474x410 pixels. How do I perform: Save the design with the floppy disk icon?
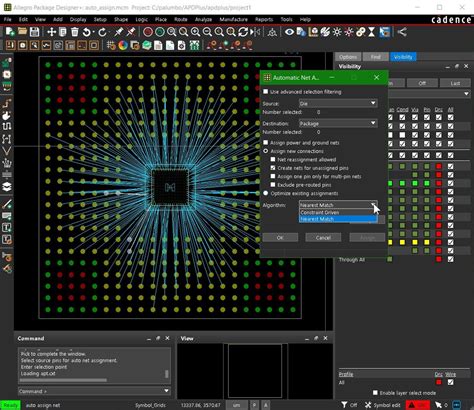click(34, 32)
